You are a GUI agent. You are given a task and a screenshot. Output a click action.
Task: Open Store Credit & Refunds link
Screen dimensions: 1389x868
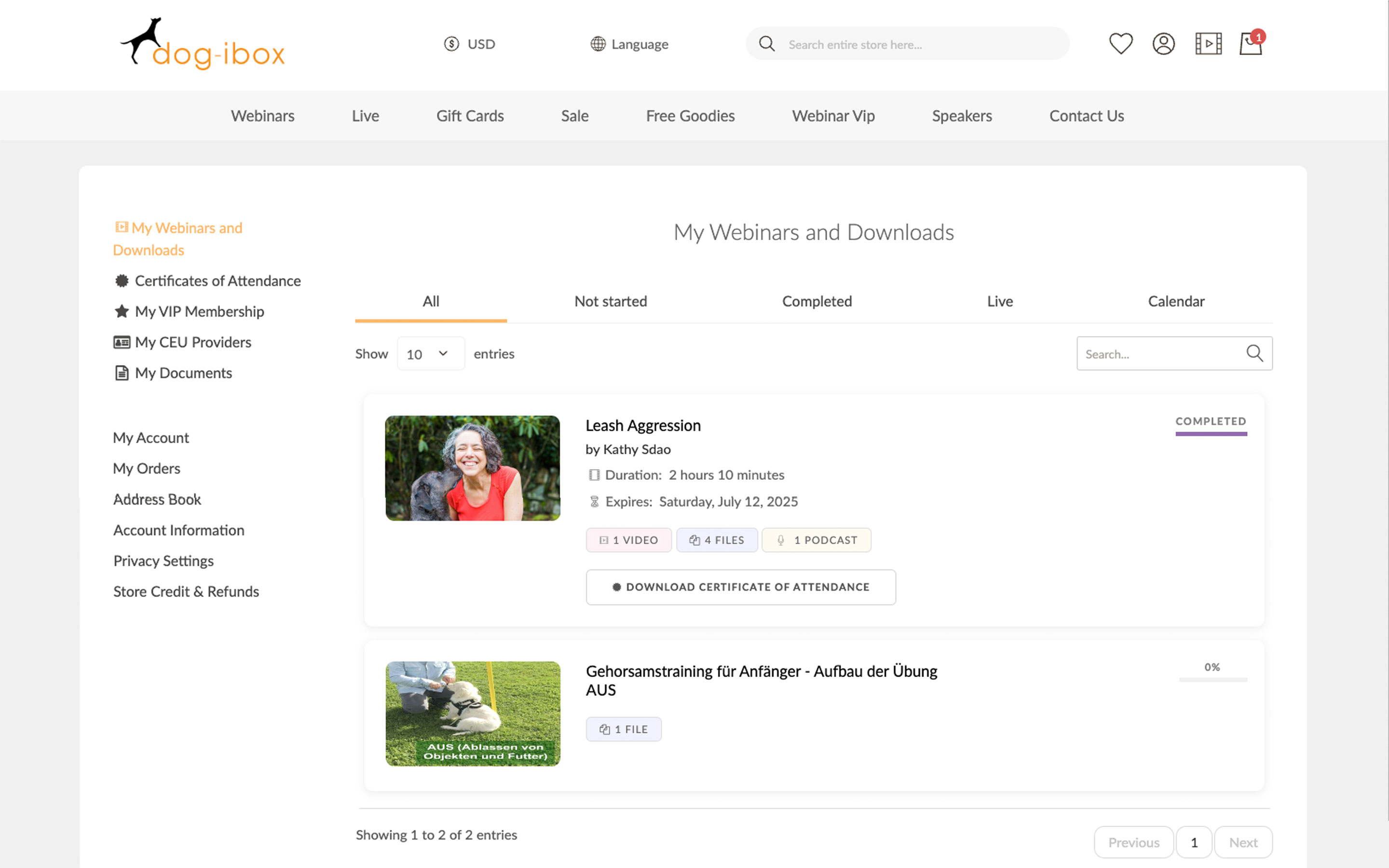click(186, 591)
